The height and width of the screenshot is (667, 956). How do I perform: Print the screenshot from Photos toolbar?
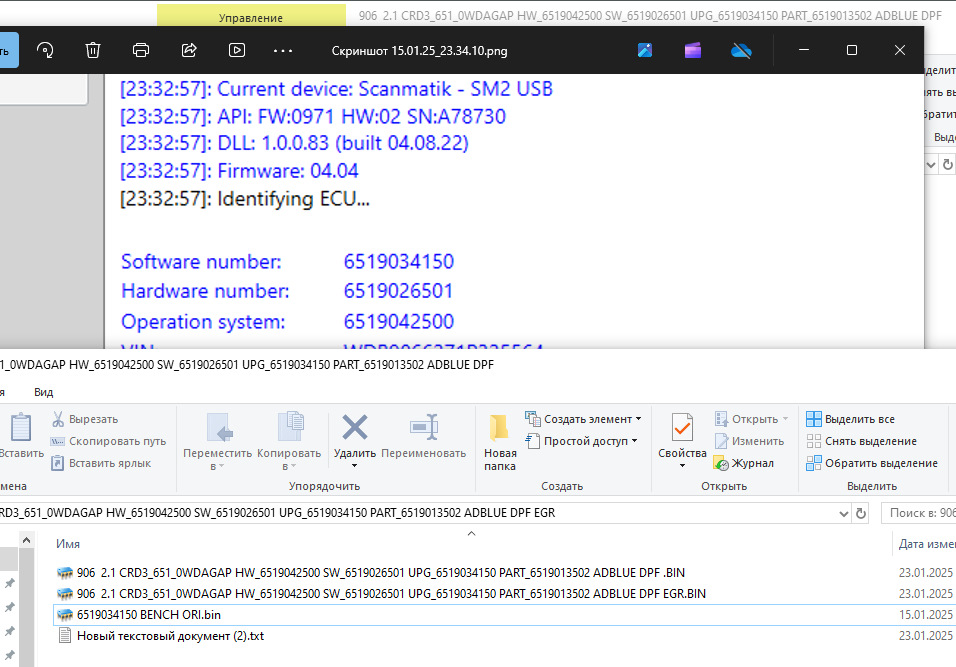[x=140, y=50]
